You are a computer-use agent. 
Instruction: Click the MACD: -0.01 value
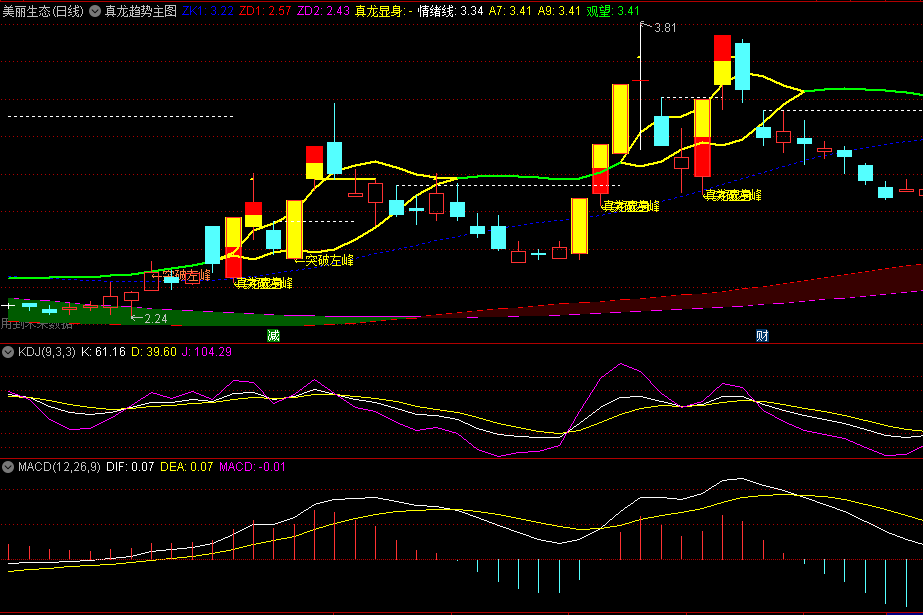(253, 467)
